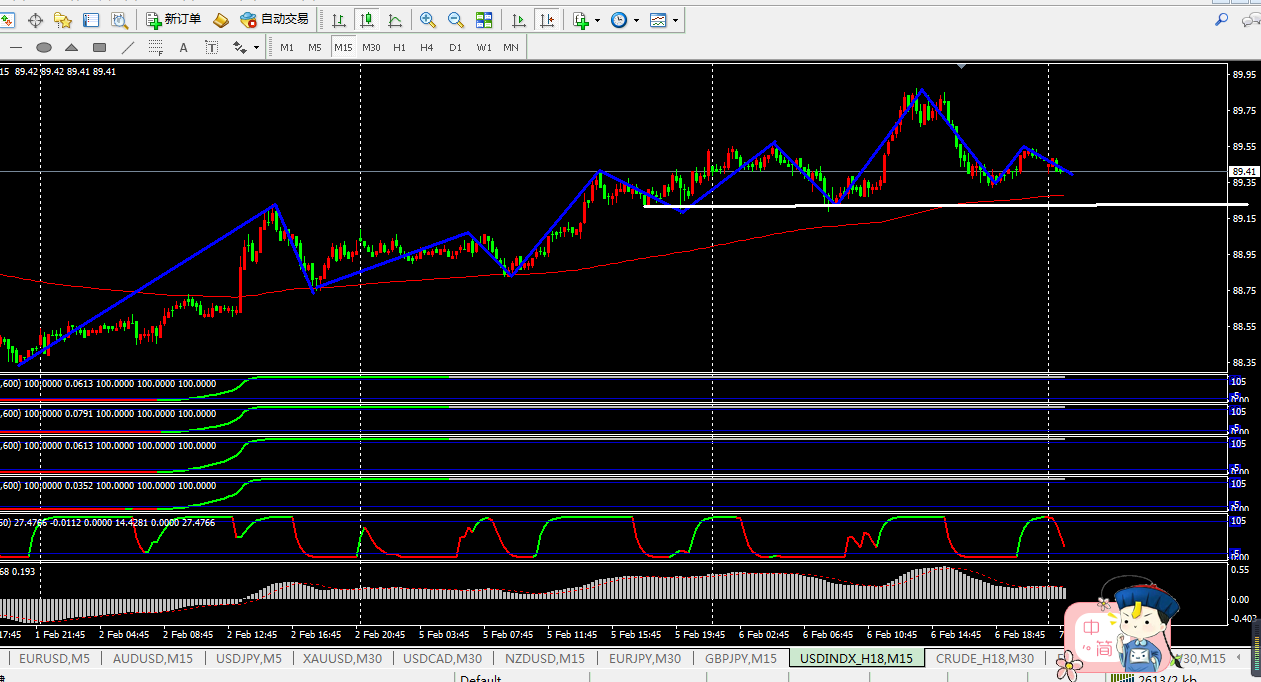The width and height of the screenshot is (1261, 682).
Task: Select the ellipse drawing tool
Action: coord(43,47)
